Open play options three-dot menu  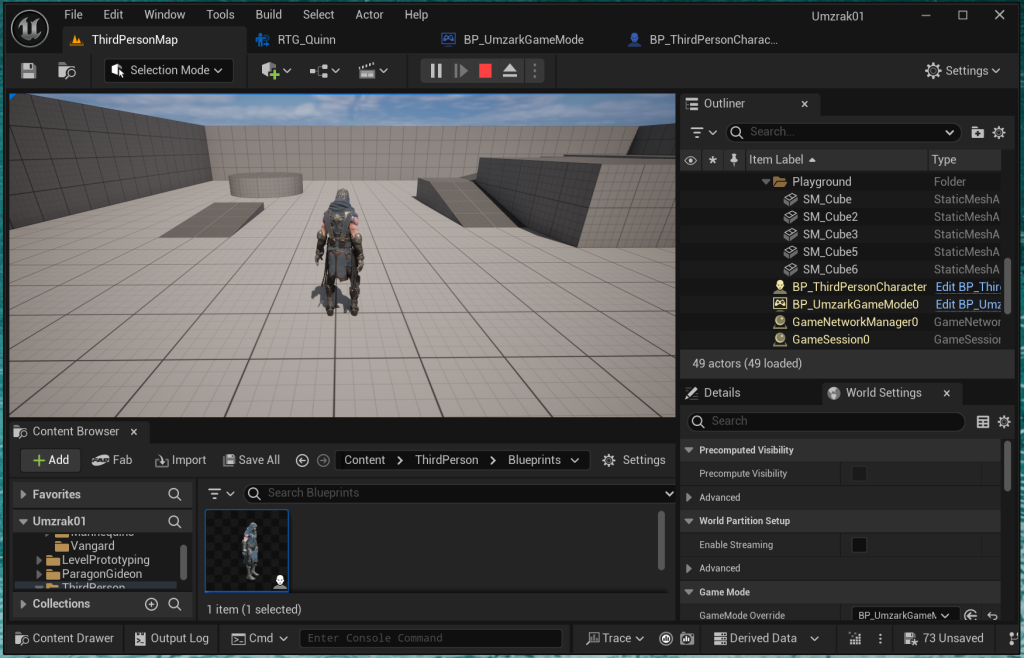535,70
